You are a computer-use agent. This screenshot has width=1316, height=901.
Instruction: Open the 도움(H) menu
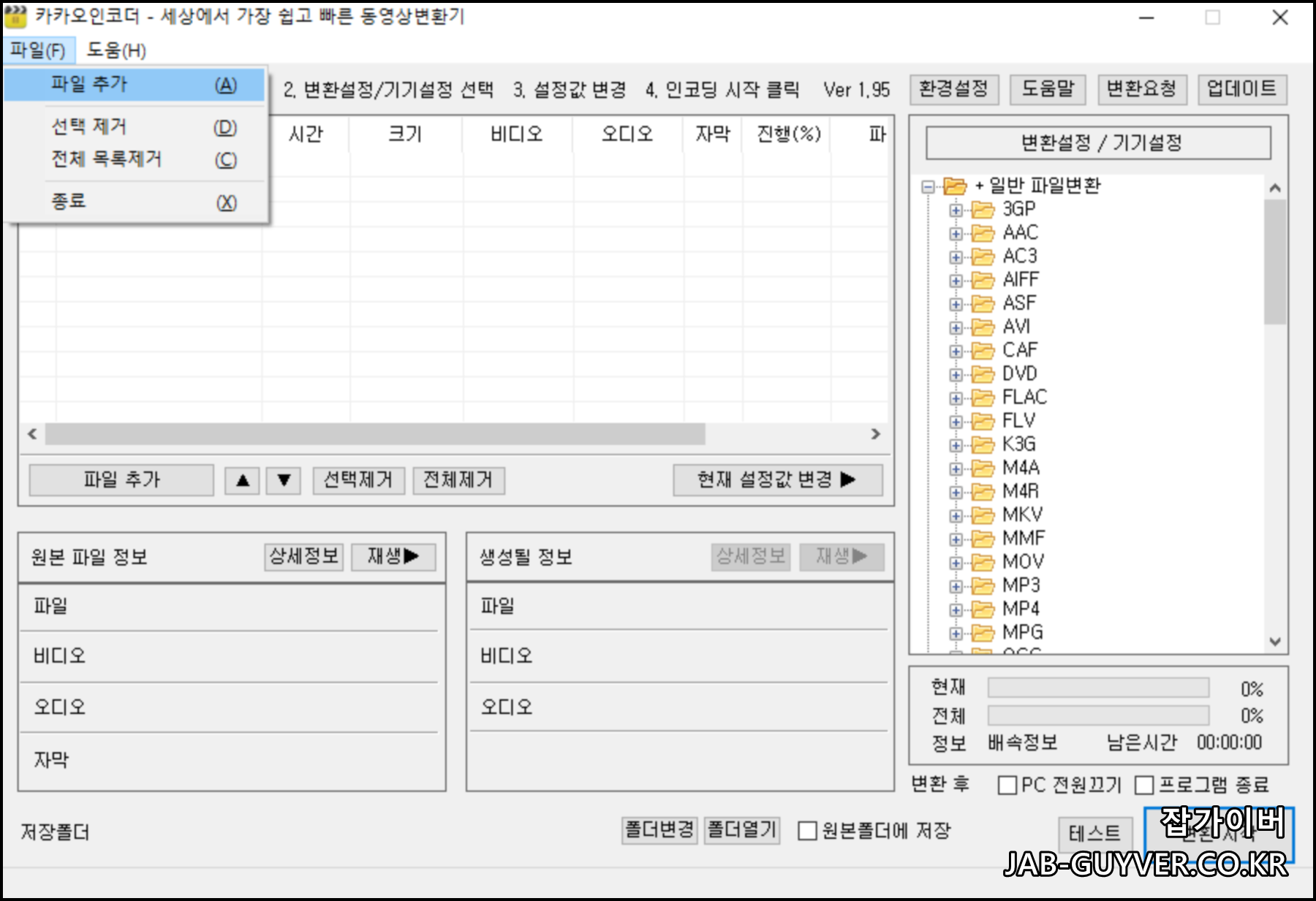[116, 50]
